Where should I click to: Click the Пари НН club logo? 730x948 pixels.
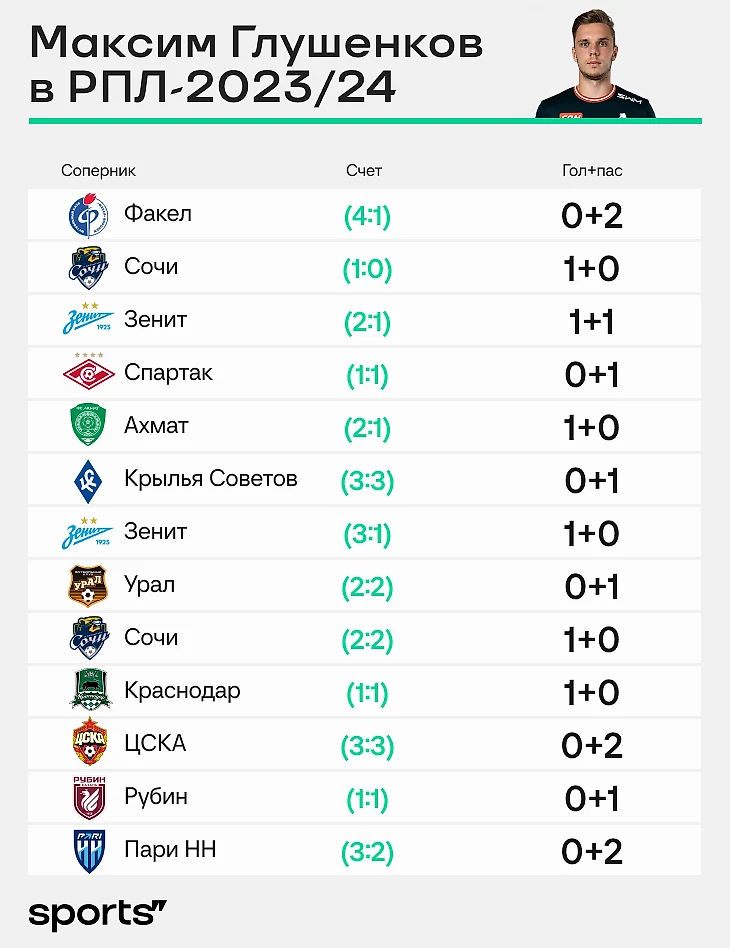tap(87, 851)
